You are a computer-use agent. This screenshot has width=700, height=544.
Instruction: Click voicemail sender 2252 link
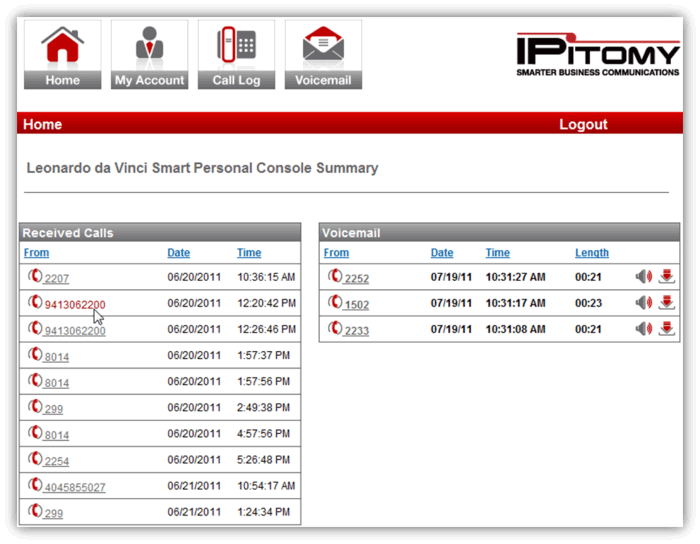coord(357,279)
